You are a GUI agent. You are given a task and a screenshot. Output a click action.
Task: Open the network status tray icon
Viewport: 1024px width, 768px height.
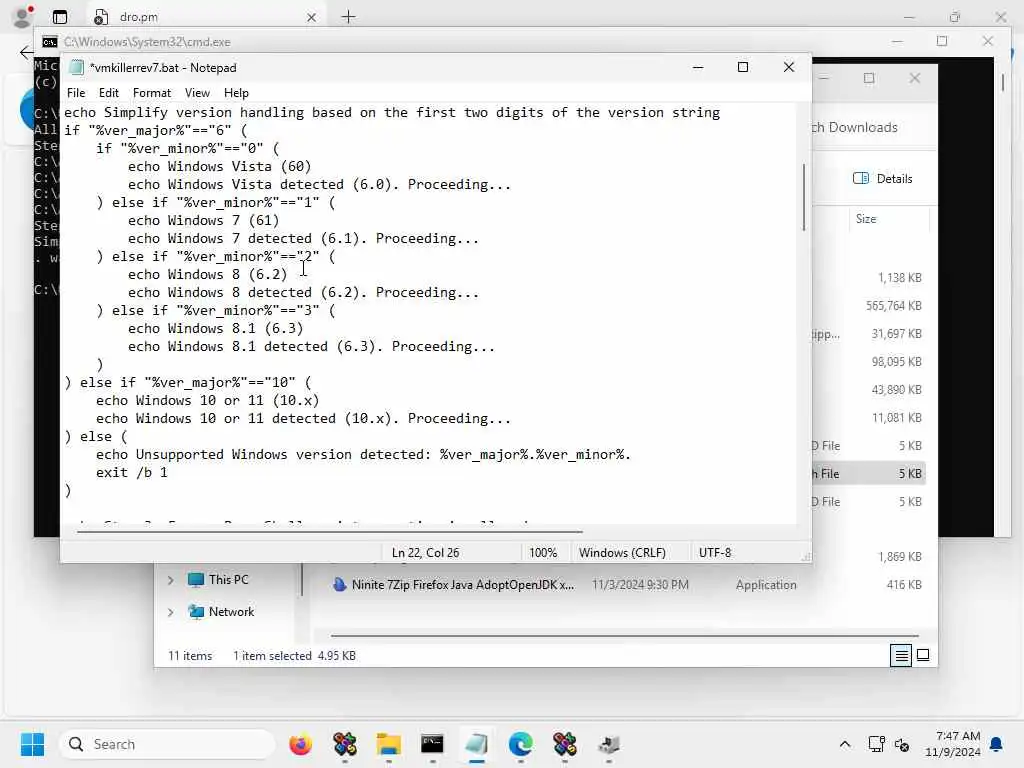point(876,744)
